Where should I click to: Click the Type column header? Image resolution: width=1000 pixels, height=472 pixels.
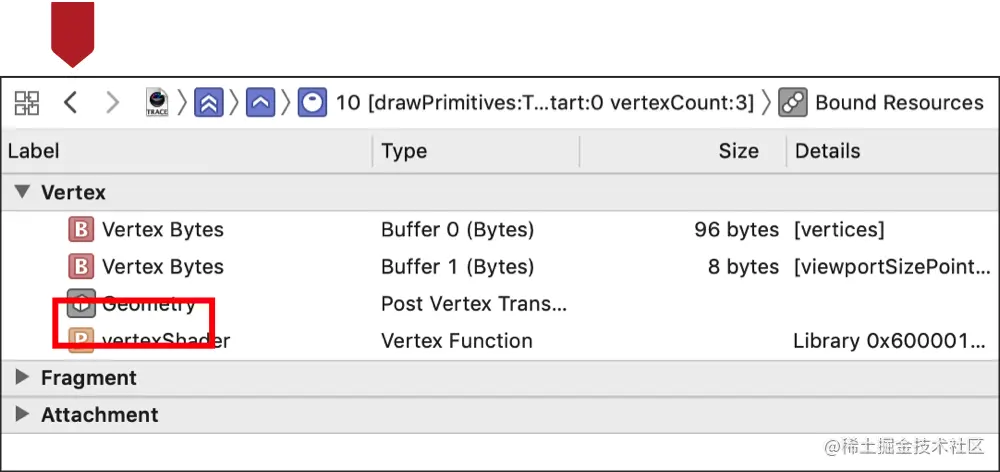(x=404, y=151)
